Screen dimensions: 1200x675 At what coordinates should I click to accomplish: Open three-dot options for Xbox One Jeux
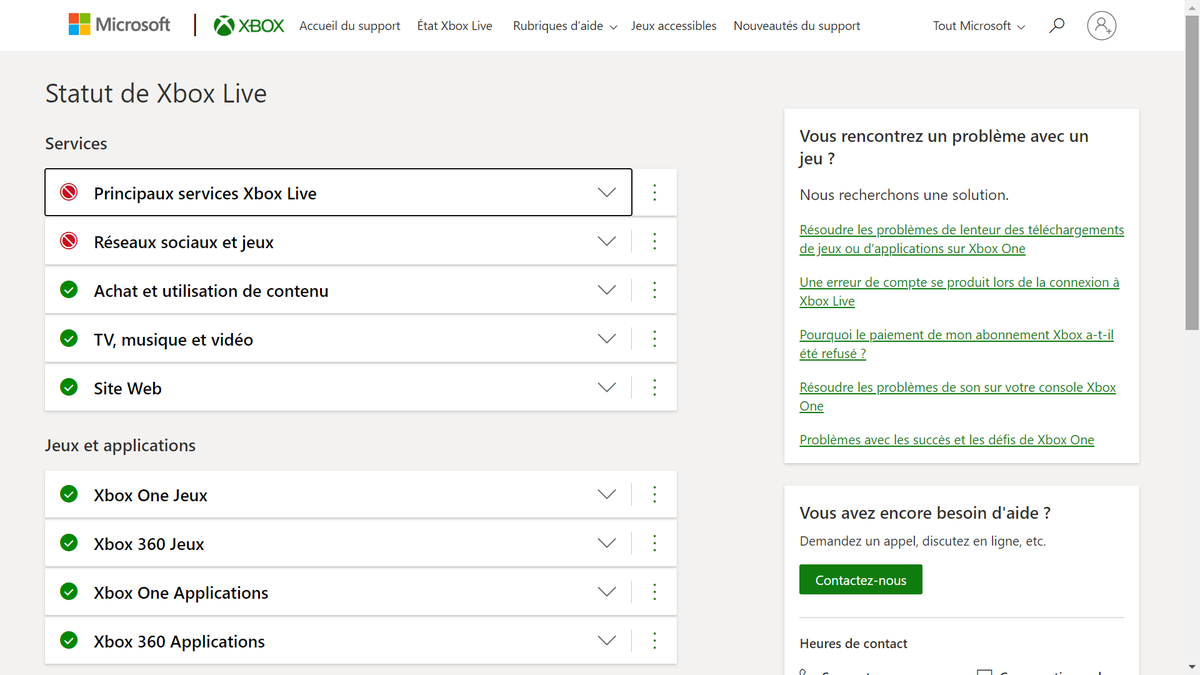tap(655, 495)
